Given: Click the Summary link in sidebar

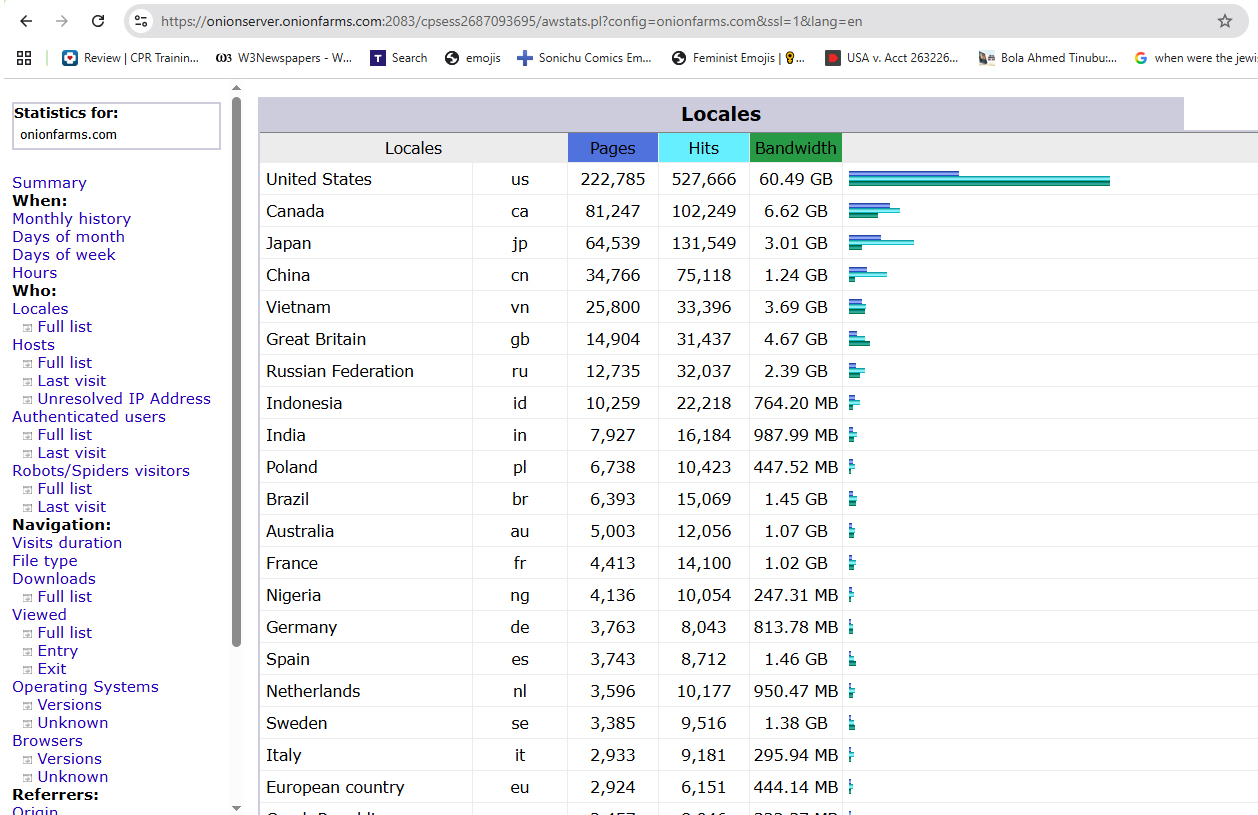Looking at the screenshot, I should click(x=49, y=183).
